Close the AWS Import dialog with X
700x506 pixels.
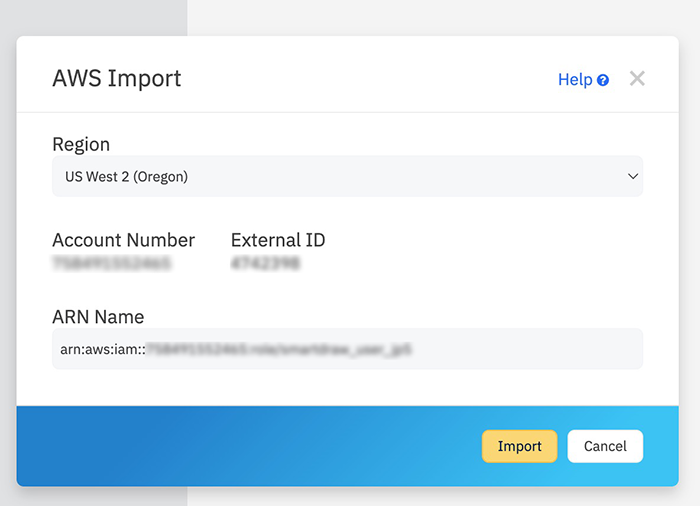[x=637, y=79]
